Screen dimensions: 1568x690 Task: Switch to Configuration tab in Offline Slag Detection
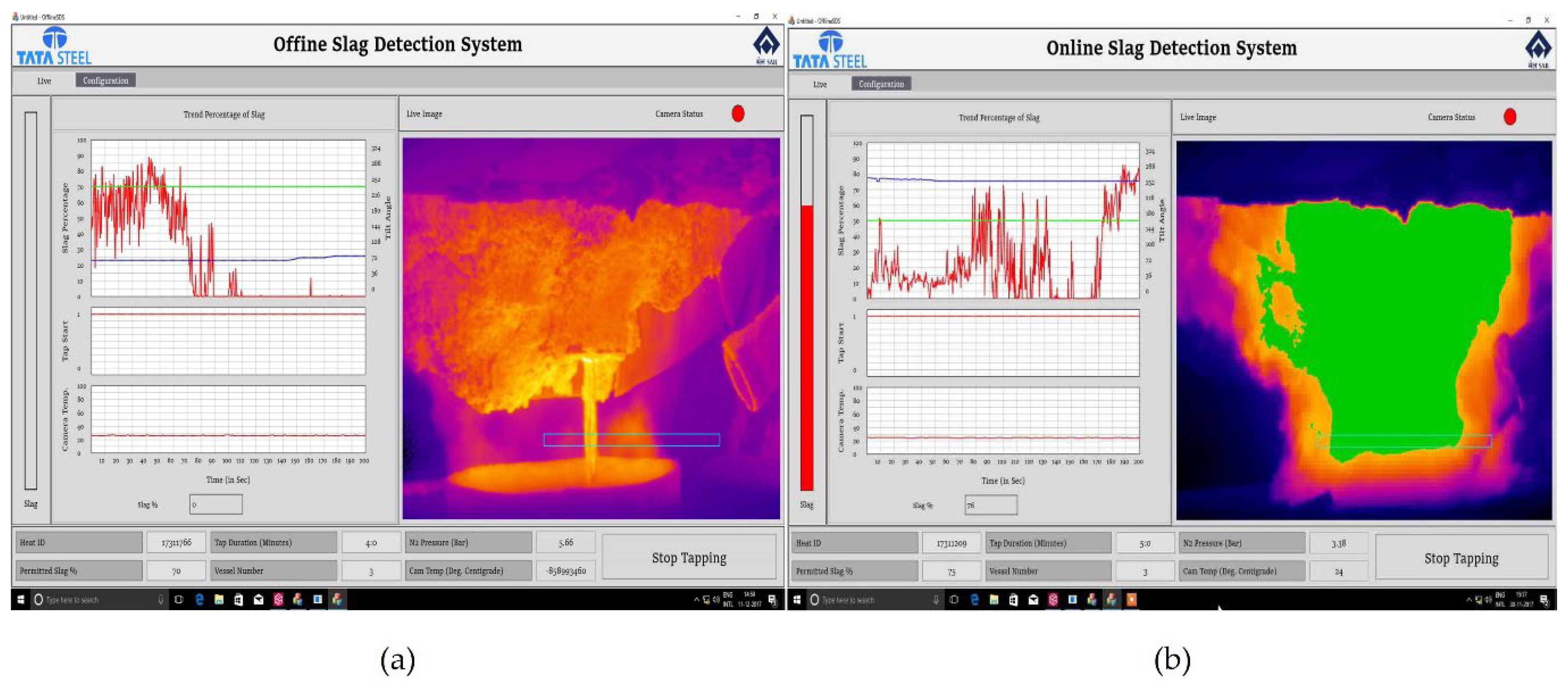point(105,80)
